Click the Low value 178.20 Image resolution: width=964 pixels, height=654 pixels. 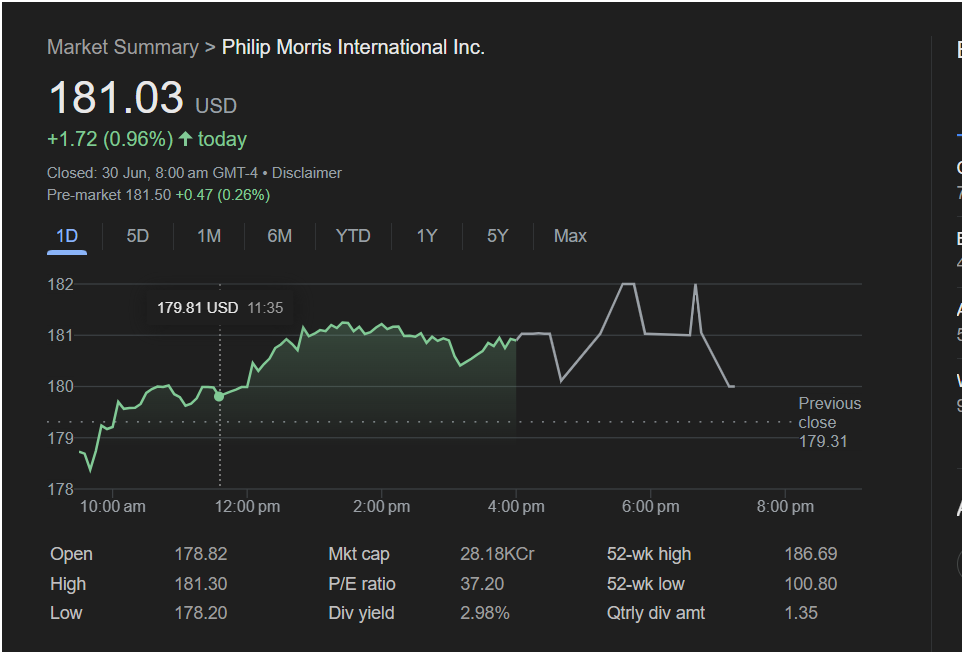pos(201,613)
